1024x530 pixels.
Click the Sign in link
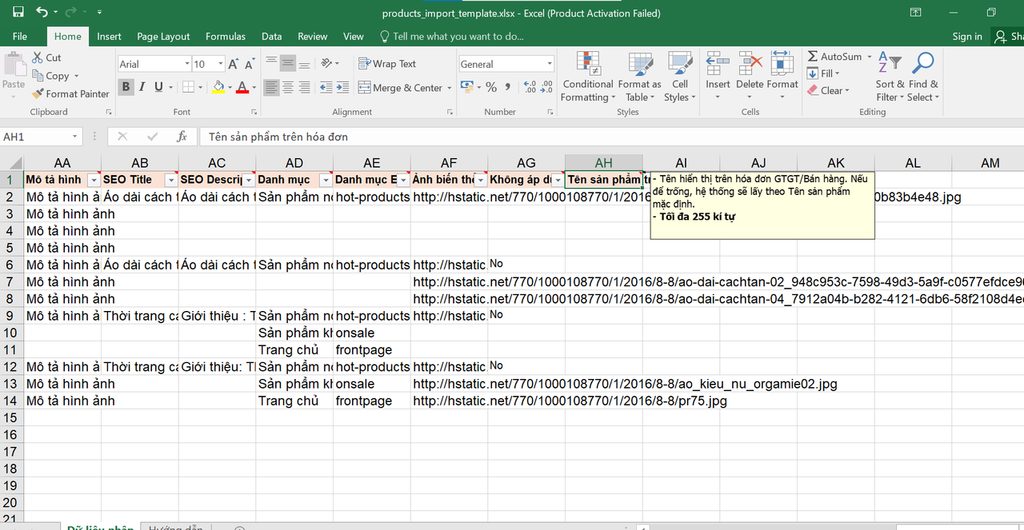tap(967, 36)
